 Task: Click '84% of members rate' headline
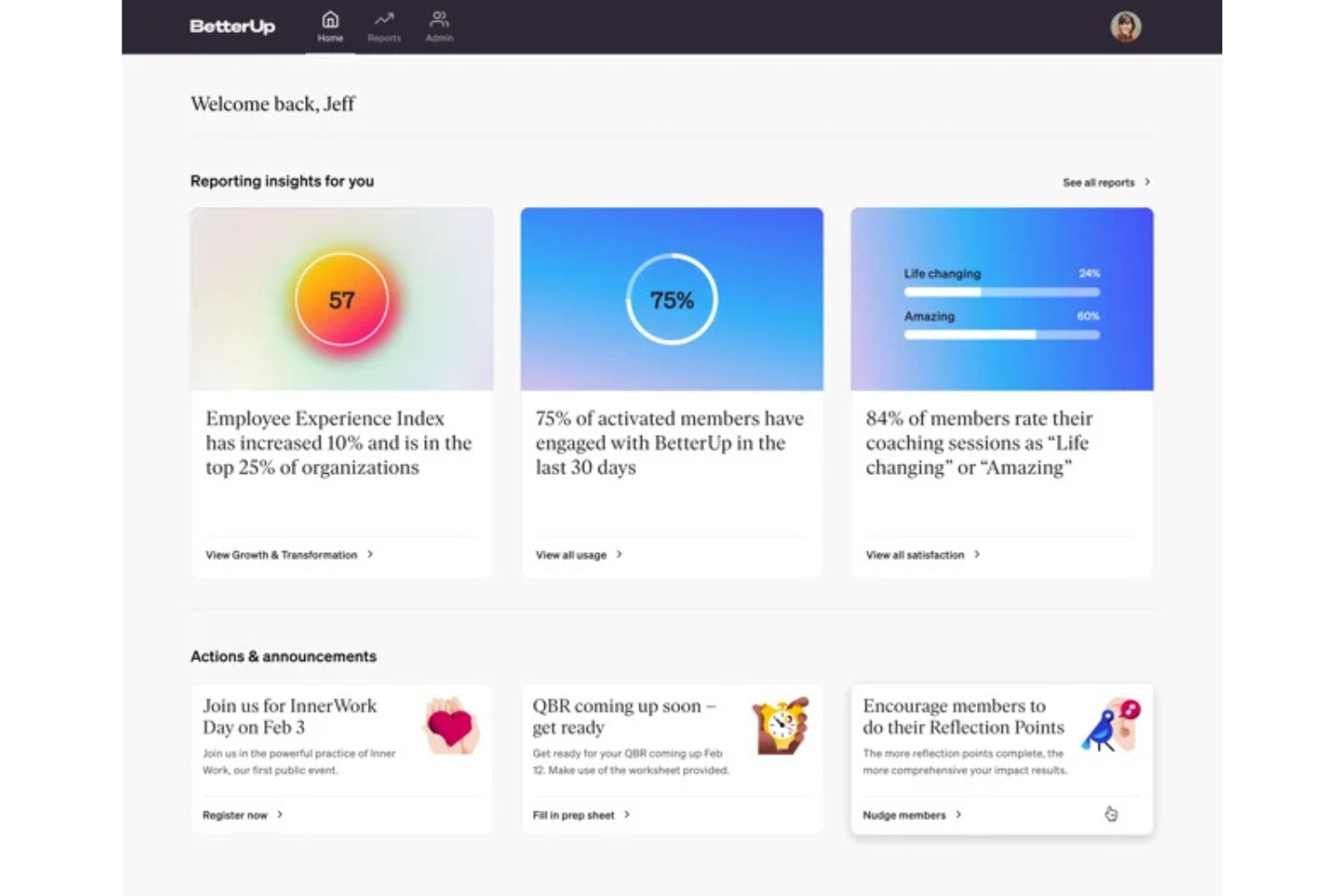pos(979,443)
